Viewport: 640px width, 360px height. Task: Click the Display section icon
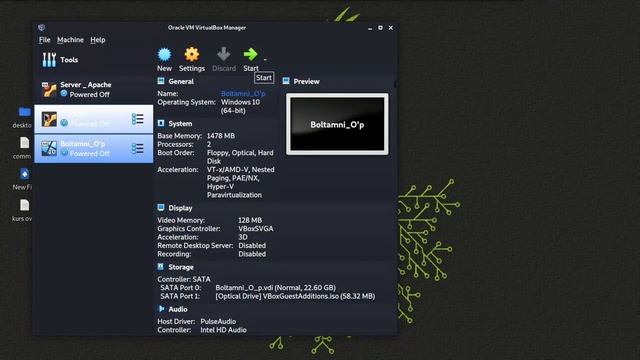point(161,207)
